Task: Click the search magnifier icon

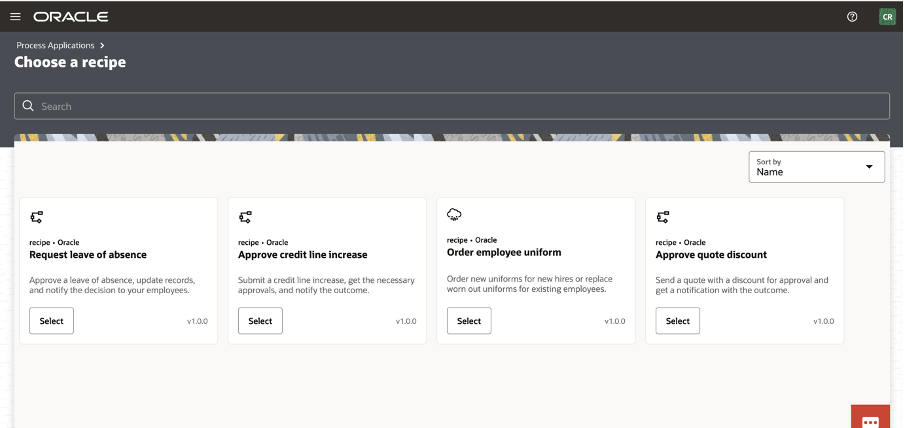Action: point(28,106)
